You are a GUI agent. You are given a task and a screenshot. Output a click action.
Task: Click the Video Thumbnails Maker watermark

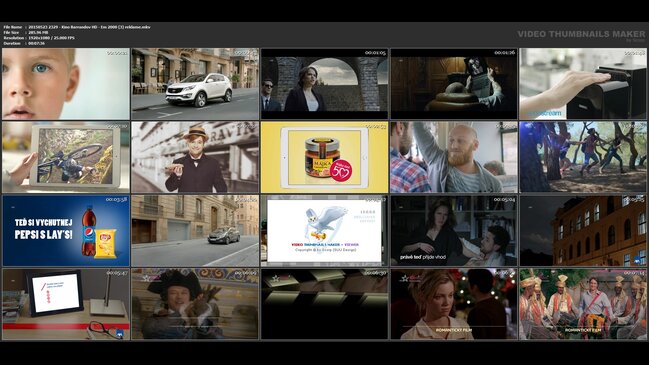581,35
